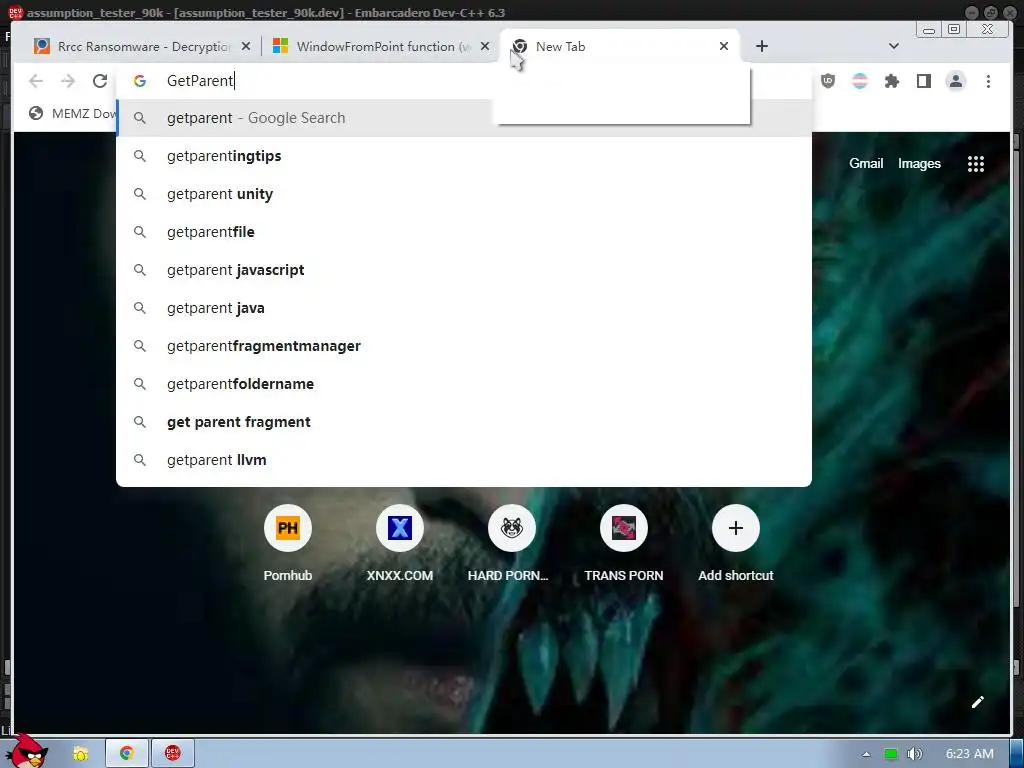The image size is (1024, 768).
Task: Open the uBlock shield extension icon
Action: coord(828,81)
